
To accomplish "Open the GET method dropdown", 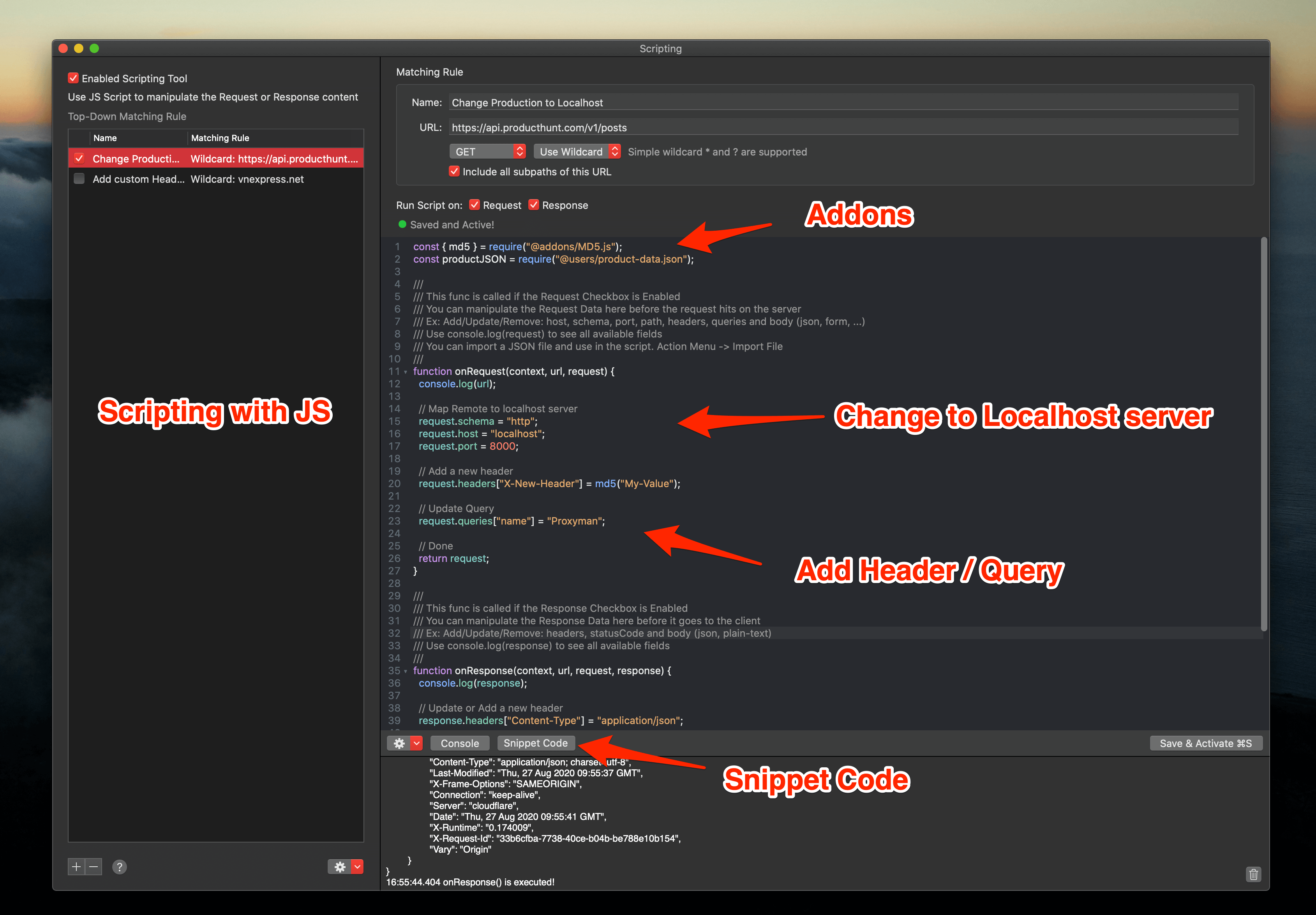I will tap(487, 151).
